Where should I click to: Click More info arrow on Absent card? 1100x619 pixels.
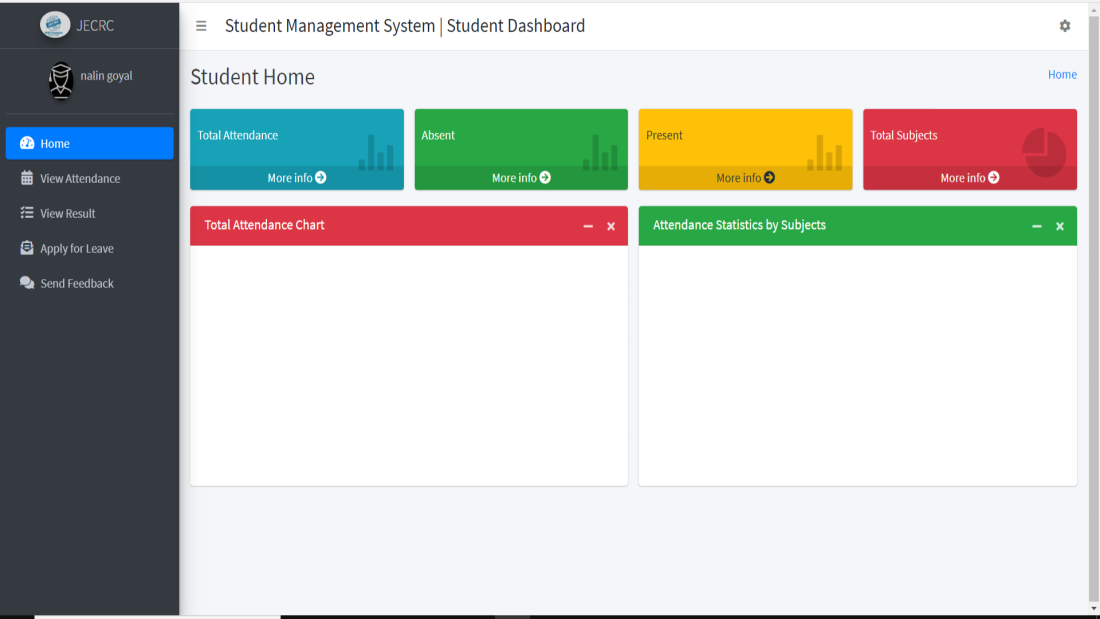coord(545,178)
